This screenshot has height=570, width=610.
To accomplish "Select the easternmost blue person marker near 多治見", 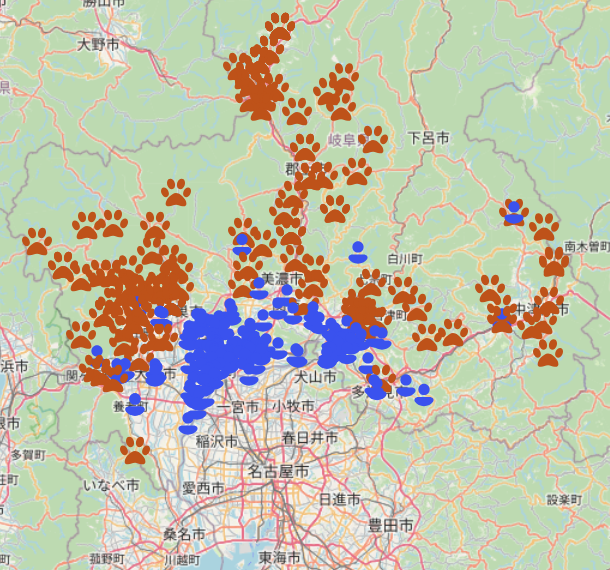I will point(424,395).
